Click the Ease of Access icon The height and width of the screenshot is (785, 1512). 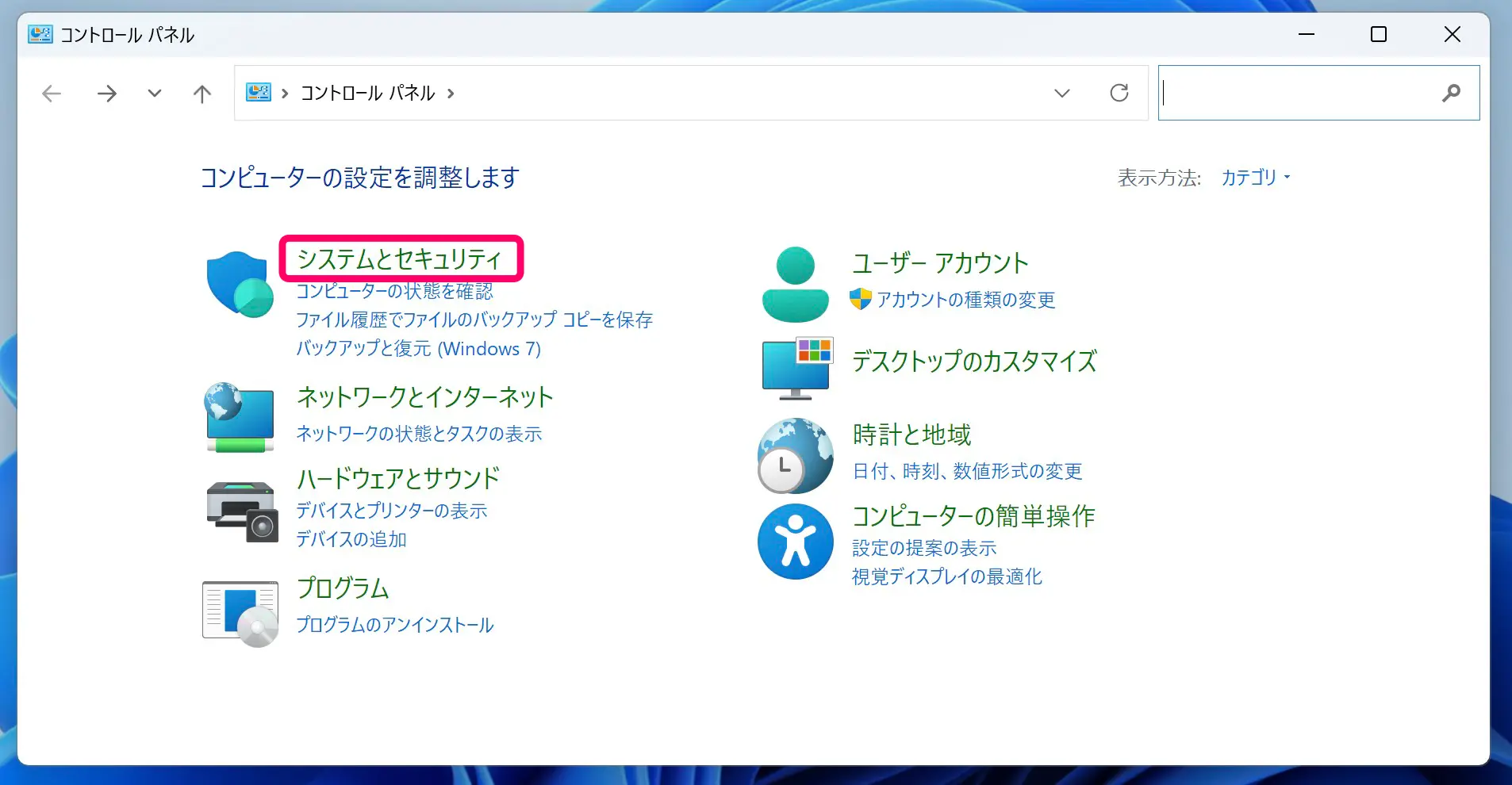(x=795, y=542)
